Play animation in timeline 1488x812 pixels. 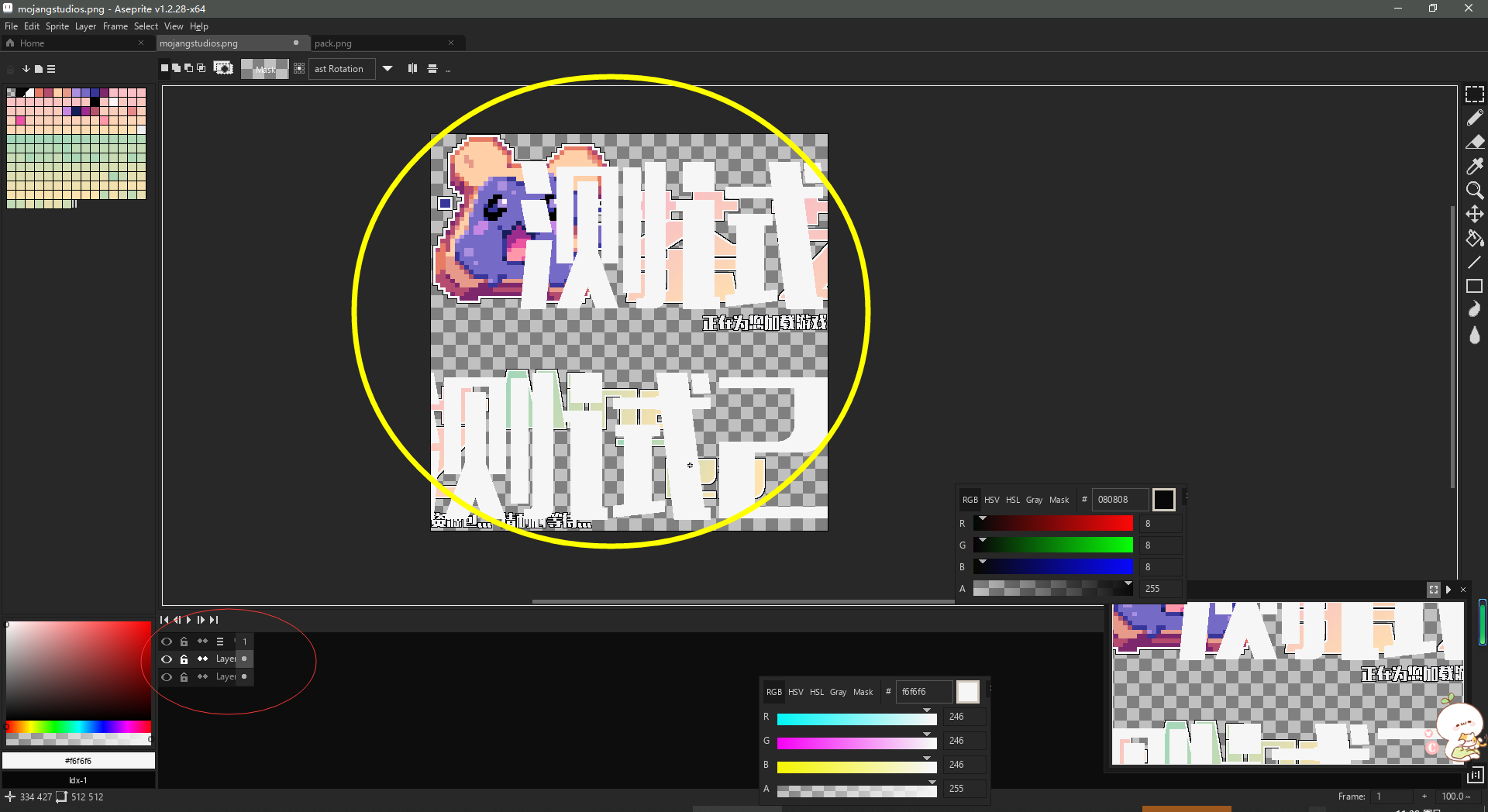(x=188, y=620)
